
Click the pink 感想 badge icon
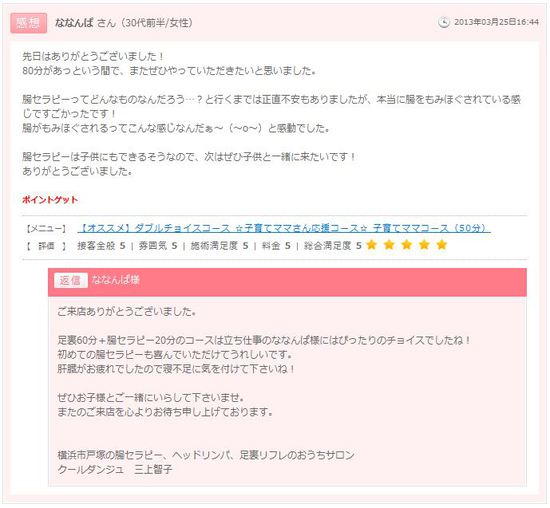tap(28, 23)
